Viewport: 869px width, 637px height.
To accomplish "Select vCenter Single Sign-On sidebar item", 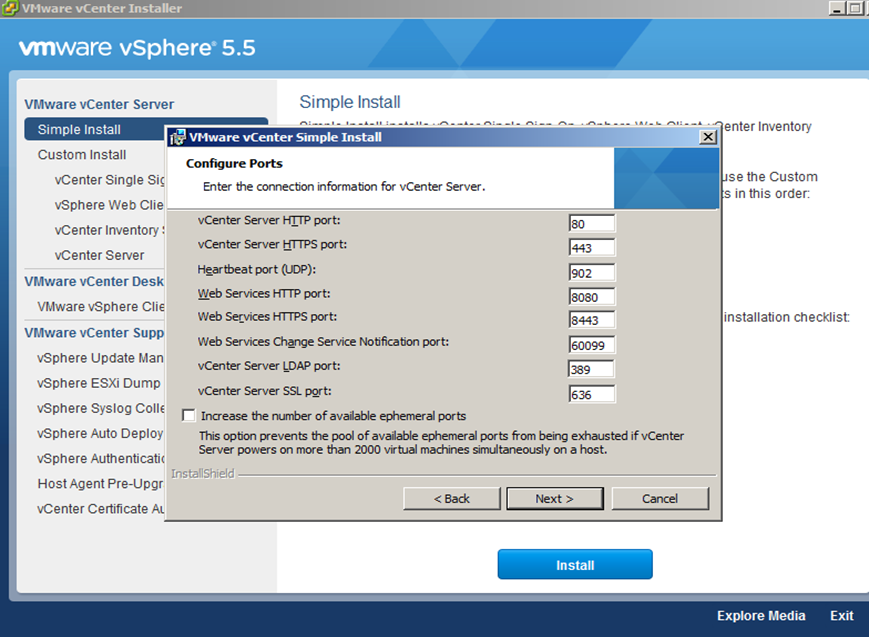I will [110, 180].
